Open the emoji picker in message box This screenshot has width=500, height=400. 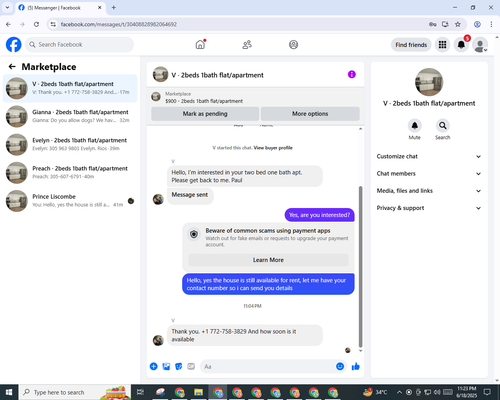pos(340,366)
